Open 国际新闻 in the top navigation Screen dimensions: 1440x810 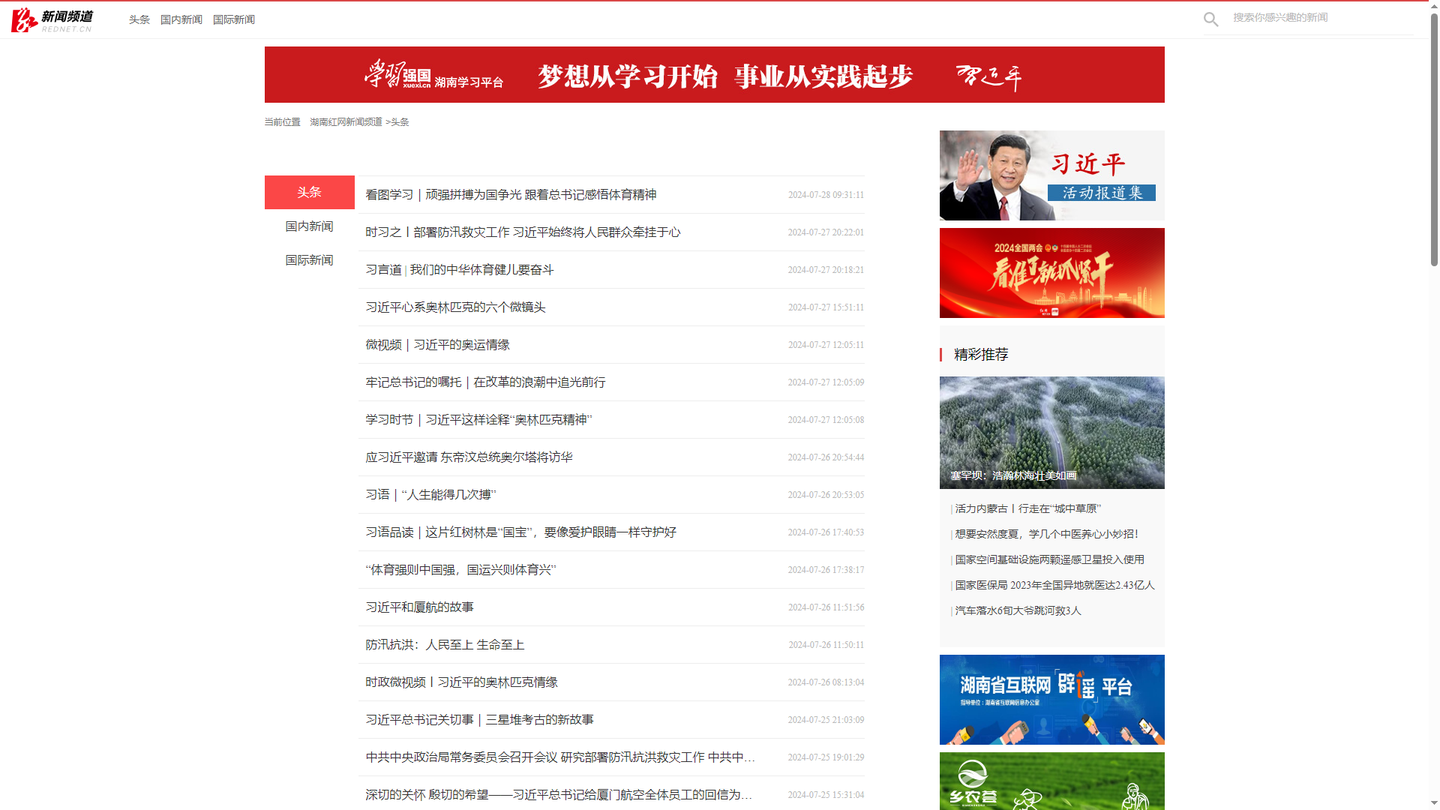pyautogui.click(x=234, y=20)
